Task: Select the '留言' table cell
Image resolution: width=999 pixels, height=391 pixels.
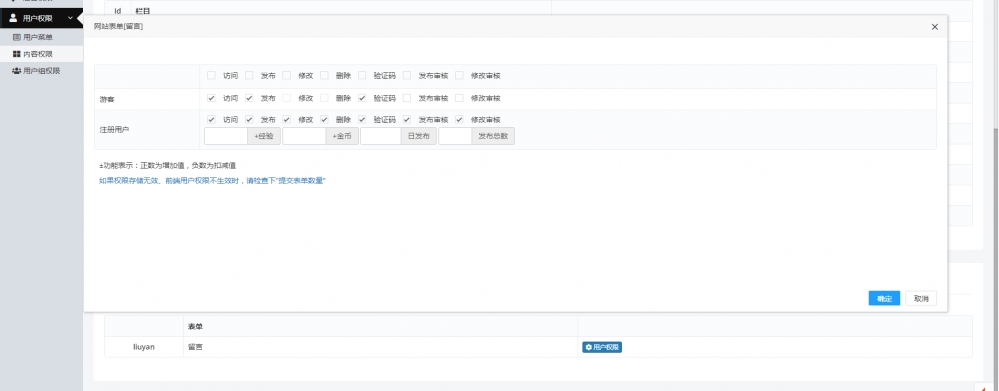Action: pyautogui.click(x=380, y=347)
